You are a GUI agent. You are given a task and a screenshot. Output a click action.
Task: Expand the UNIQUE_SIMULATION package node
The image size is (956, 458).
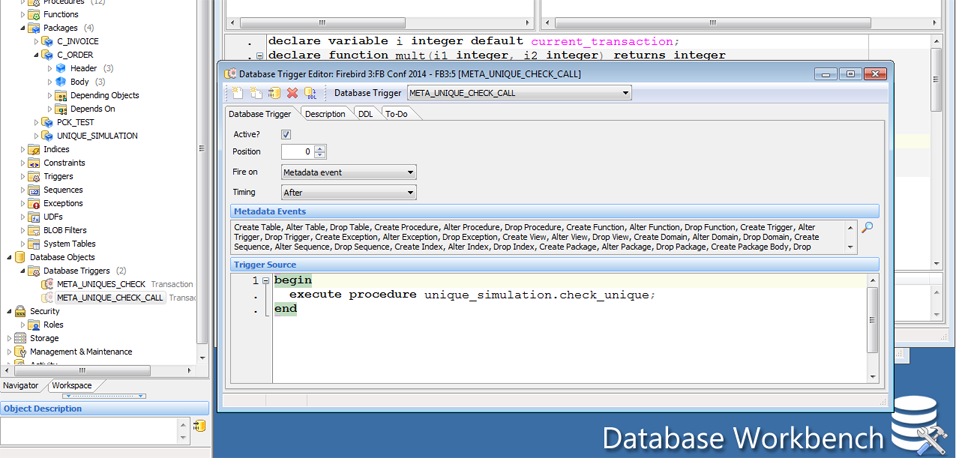pos(37,136)
